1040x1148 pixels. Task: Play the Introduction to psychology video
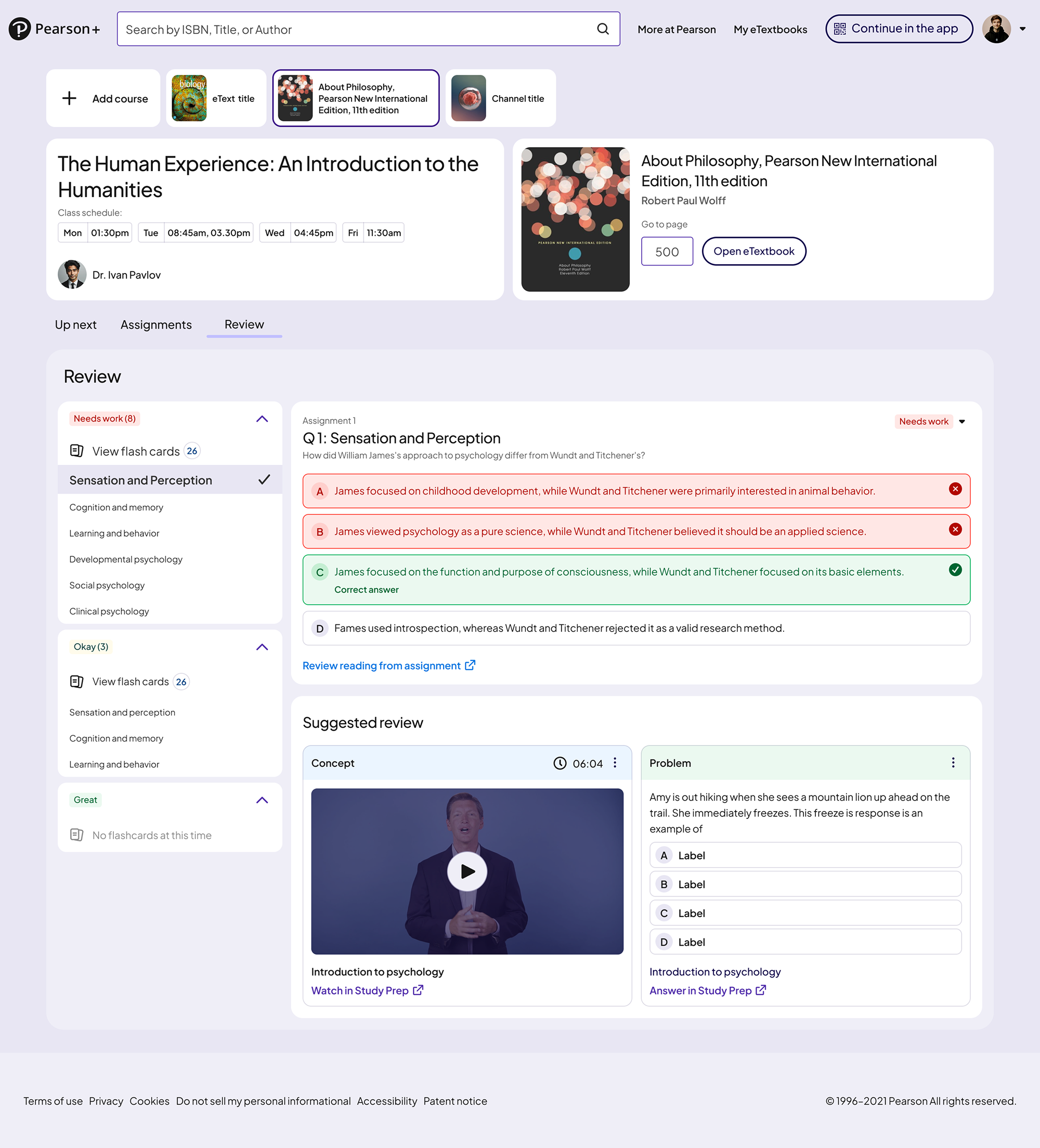466,871
